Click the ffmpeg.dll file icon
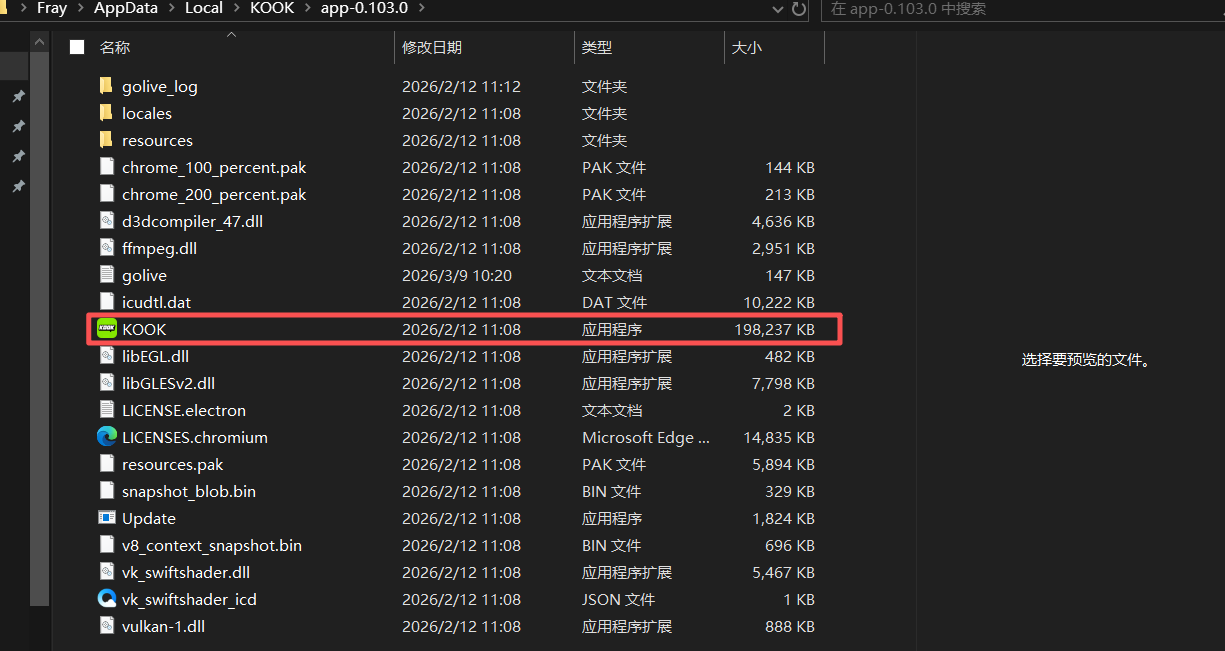1225x651 pixels. pos(107,248)
